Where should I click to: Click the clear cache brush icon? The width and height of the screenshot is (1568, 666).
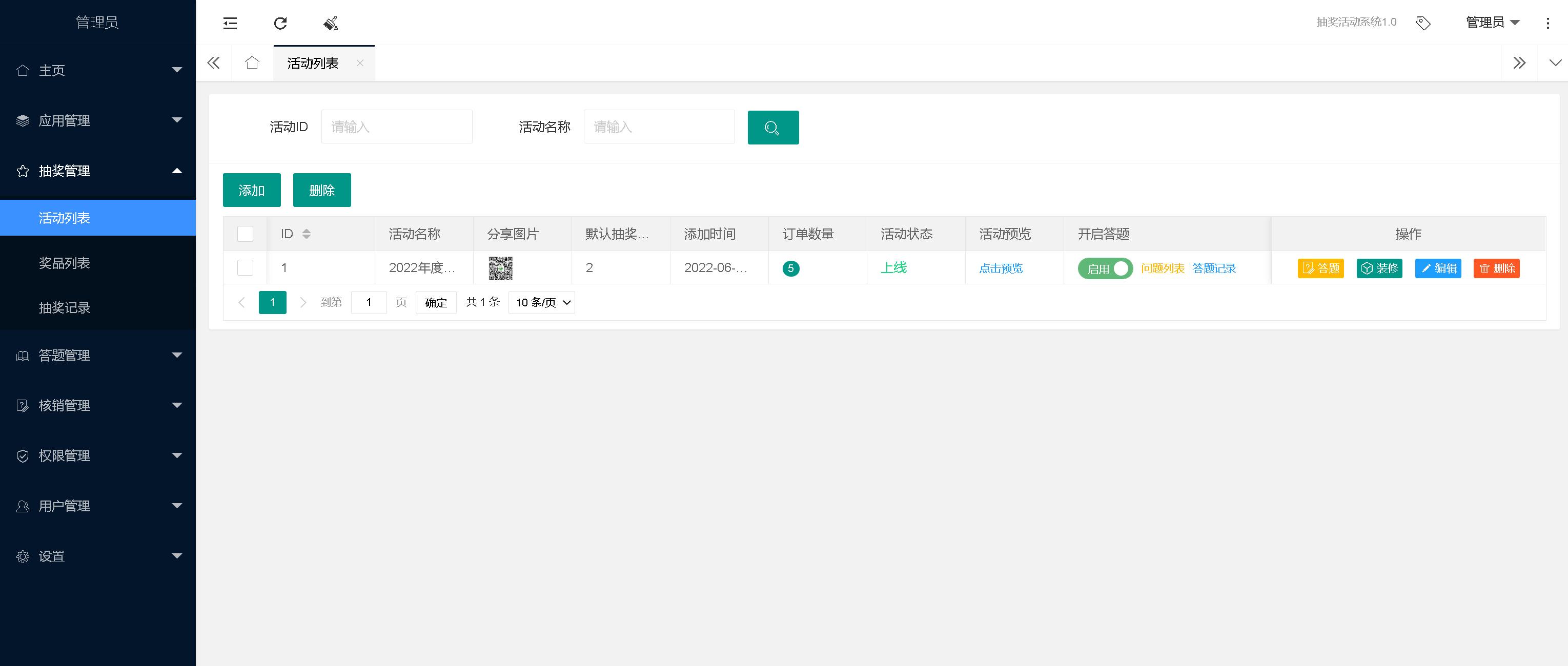pos(331,23)
